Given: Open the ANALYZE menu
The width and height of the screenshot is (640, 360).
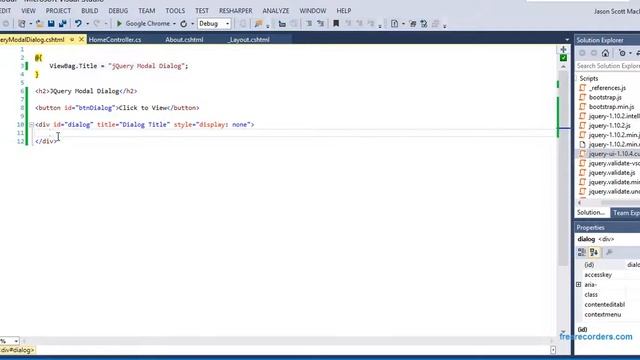Looking at the screenshot, I should (276, 11).
